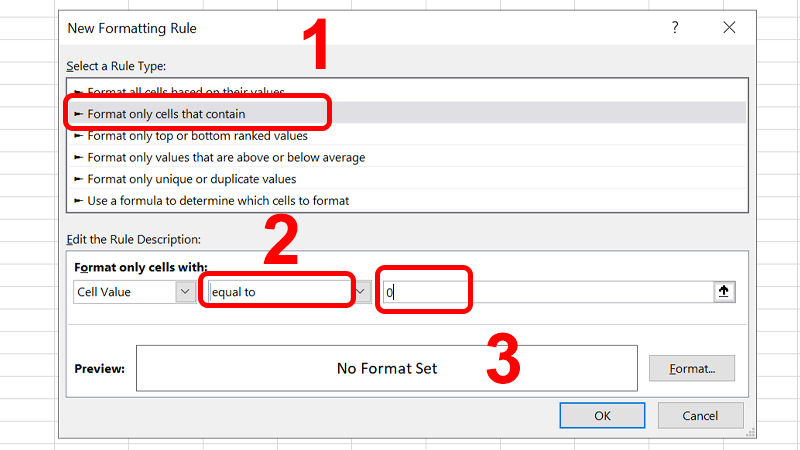Expand the arrow next to 'equal to'
The height and width of the screenshot is (450, 800).
coord(362,292)
